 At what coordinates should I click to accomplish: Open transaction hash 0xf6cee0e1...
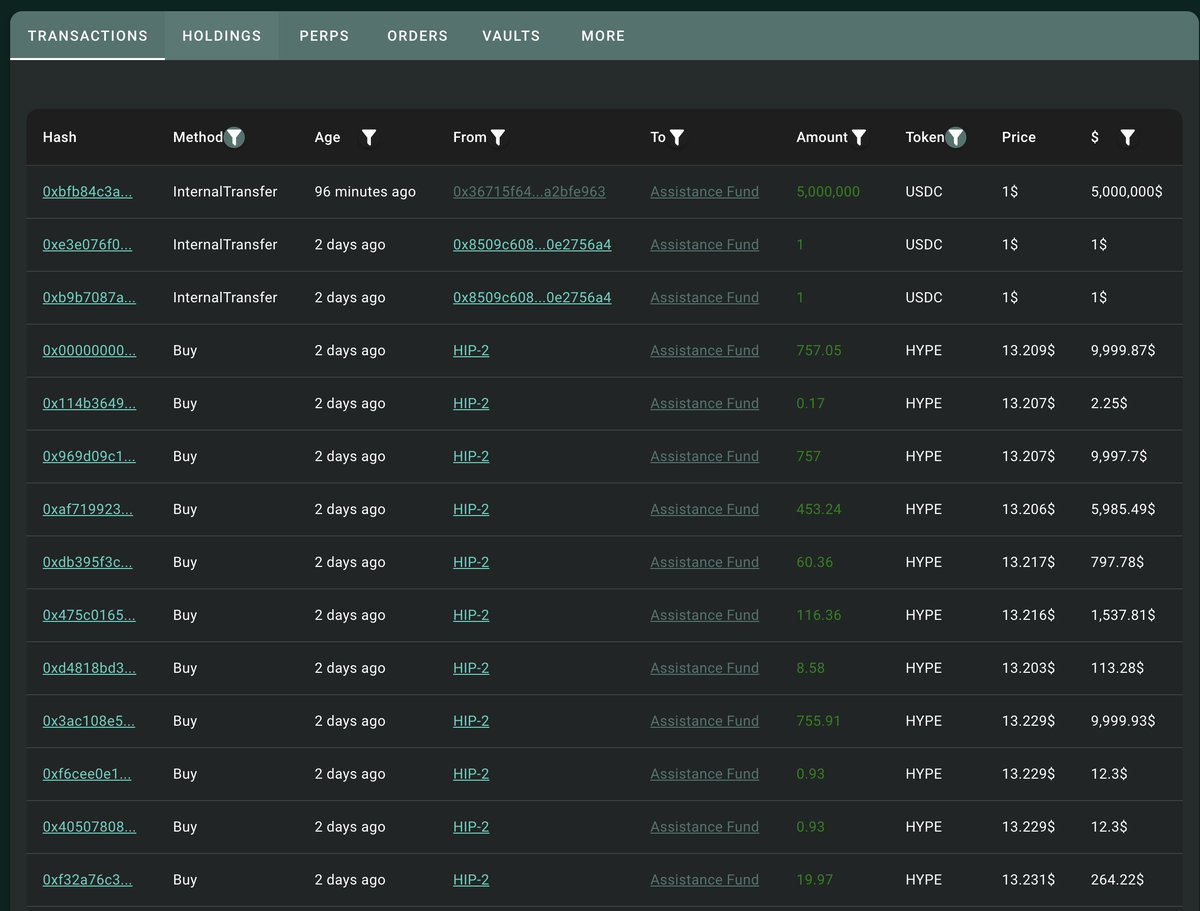pos(88,775)
